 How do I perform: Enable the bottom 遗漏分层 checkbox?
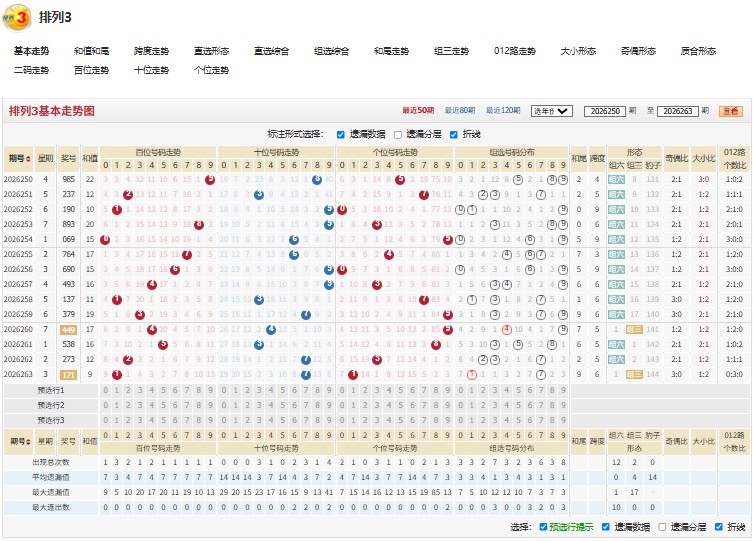(x=662, y=527)
